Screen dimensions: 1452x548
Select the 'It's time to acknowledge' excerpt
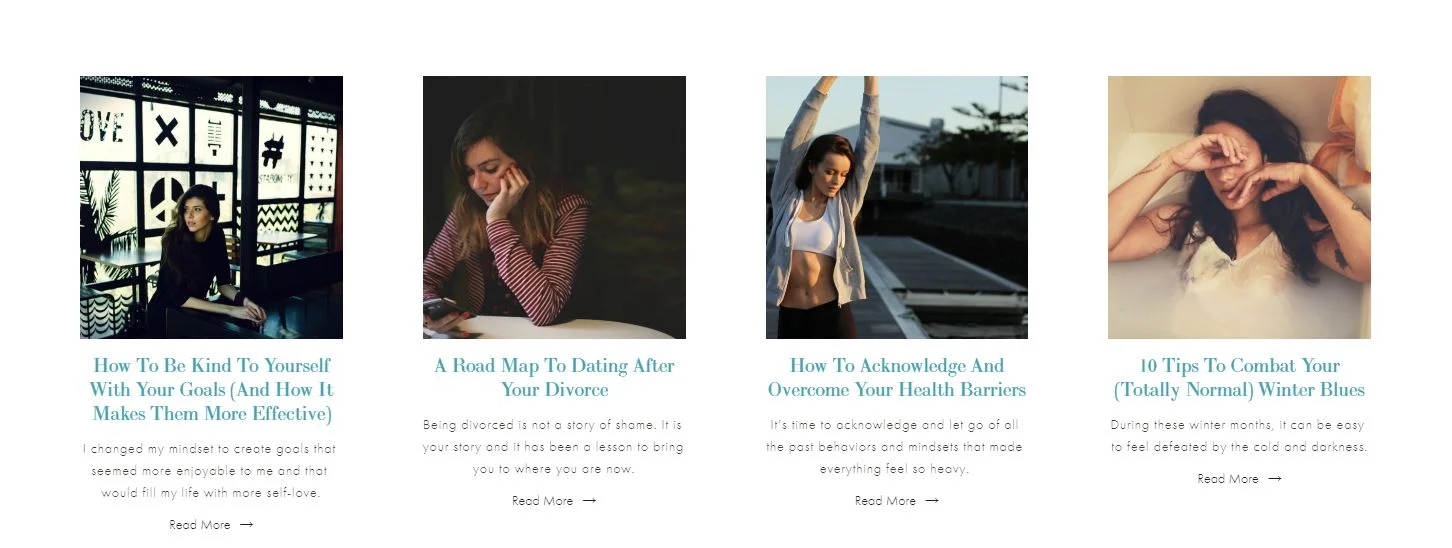[x=897, y=447]
